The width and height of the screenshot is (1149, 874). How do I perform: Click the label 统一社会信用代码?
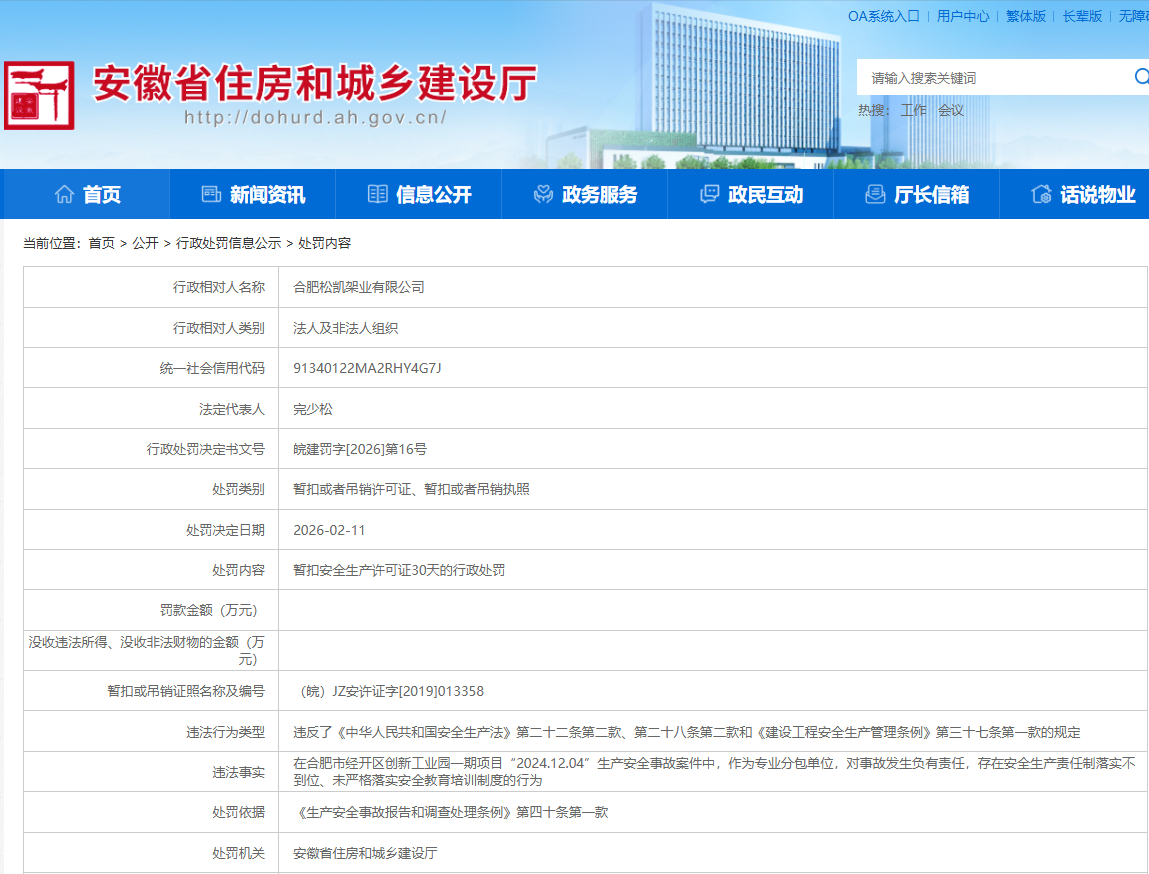point(212,368)
